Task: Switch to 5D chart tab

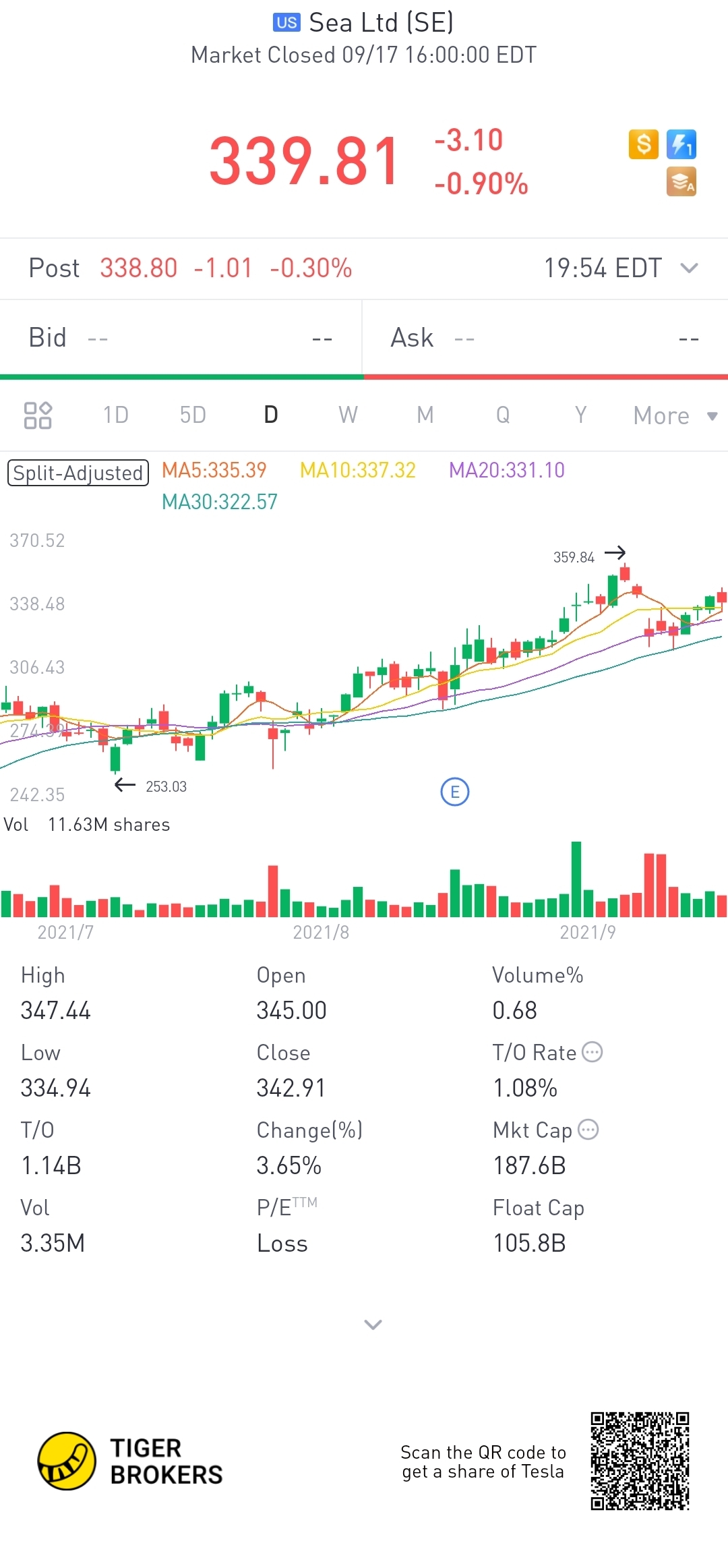Action: [x=193, y=415]
